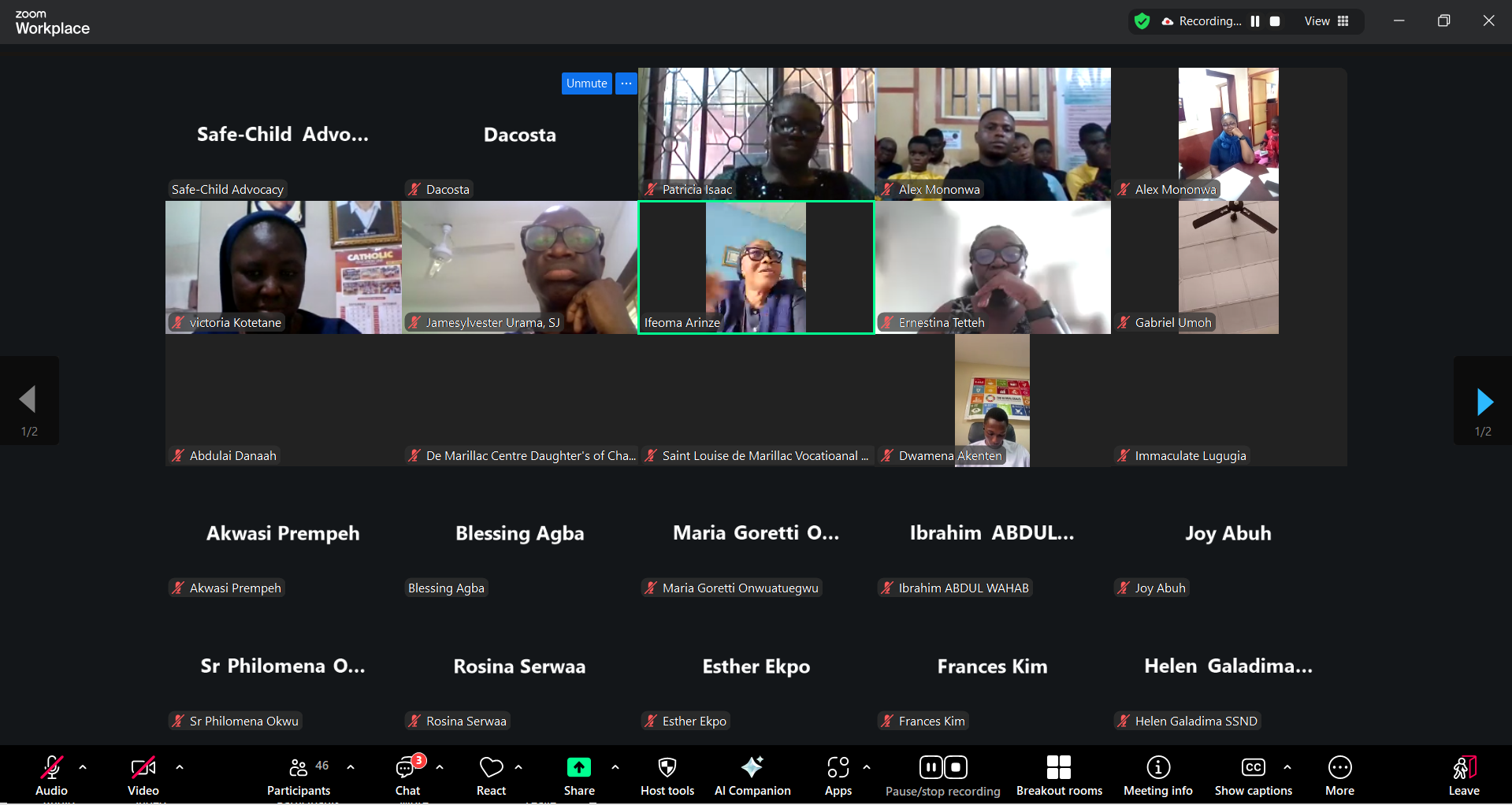Image resolution: width=1512 pixels, height=805 pixels.
Task: Click Unmute on Dacosta's tile
Action: (586, 83)
